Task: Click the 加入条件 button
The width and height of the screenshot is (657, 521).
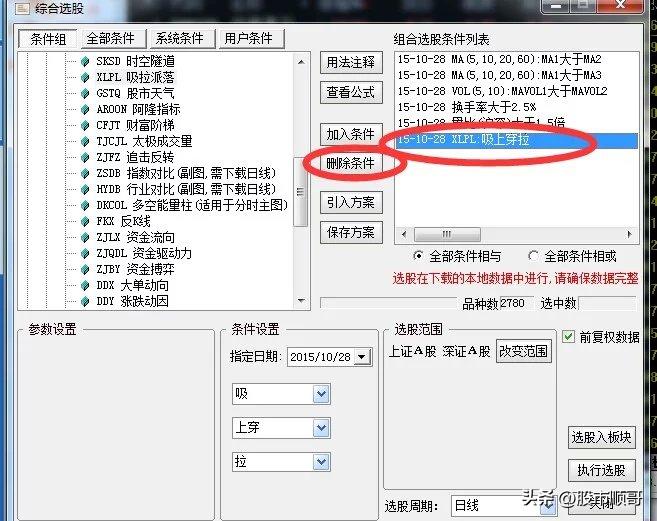Action: [351, 134]
